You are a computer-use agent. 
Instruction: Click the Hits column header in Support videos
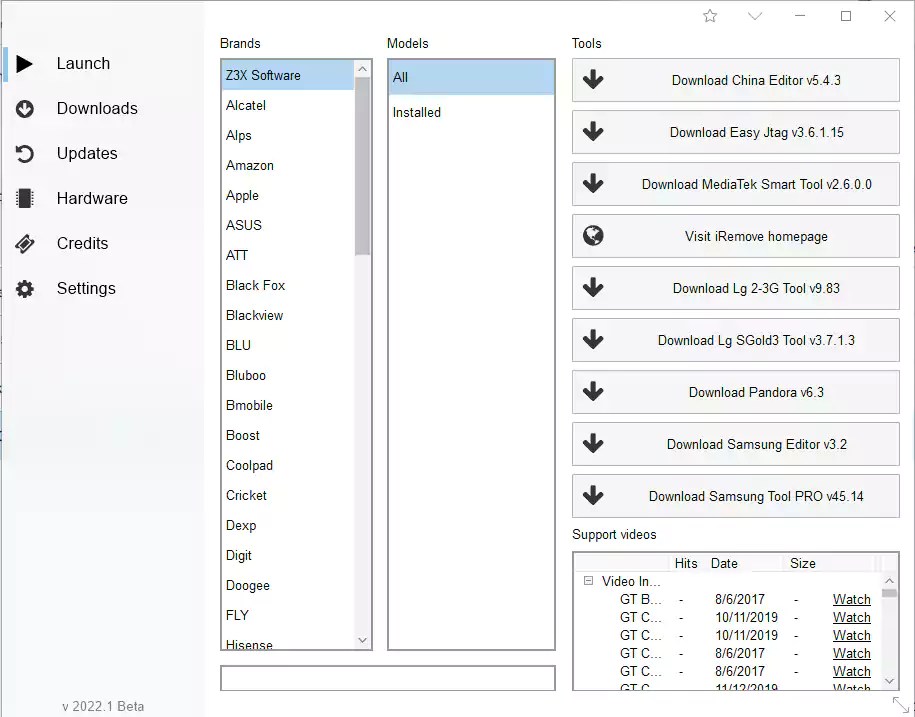[686, 564]
